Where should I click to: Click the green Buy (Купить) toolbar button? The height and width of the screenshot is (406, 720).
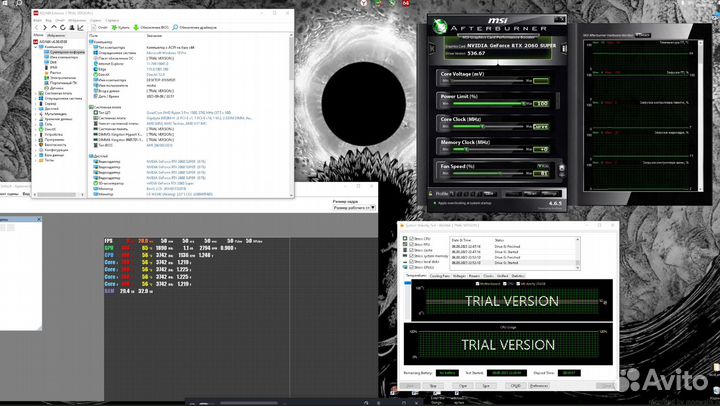(121, 28)
